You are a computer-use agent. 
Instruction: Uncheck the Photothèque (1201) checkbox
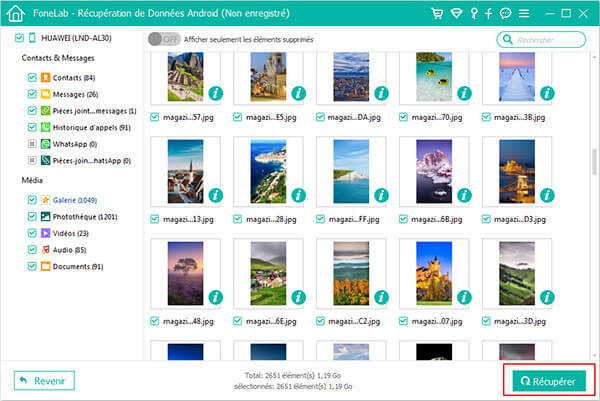coord(32,217)
